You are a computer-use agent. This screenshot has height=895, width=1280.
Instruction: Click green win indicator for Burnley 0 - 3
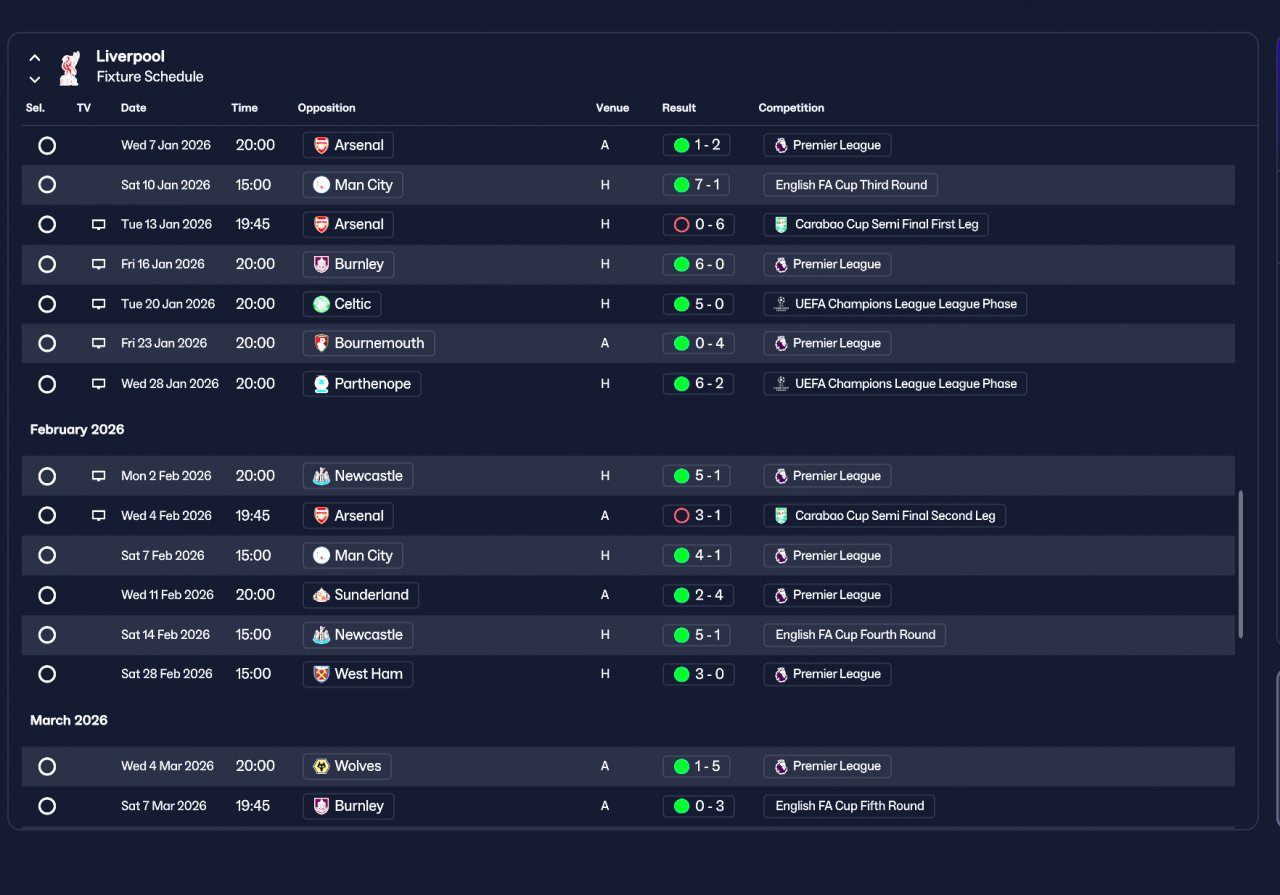coord(682,806)
